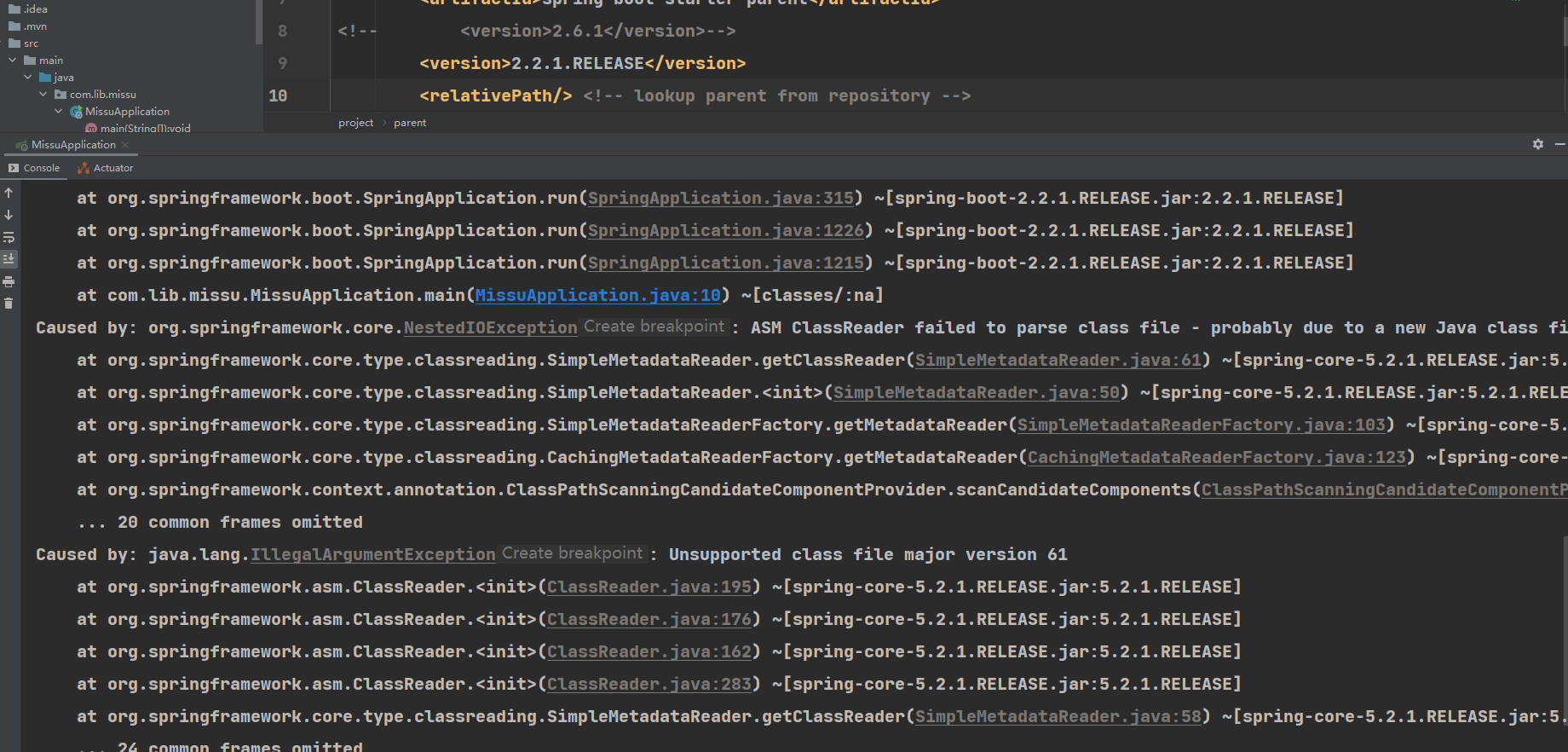Open SimpleMetadataReaderFactory.java:103 link
The height and width of the screenshot is (752, 1568).
pos(1202,425)
